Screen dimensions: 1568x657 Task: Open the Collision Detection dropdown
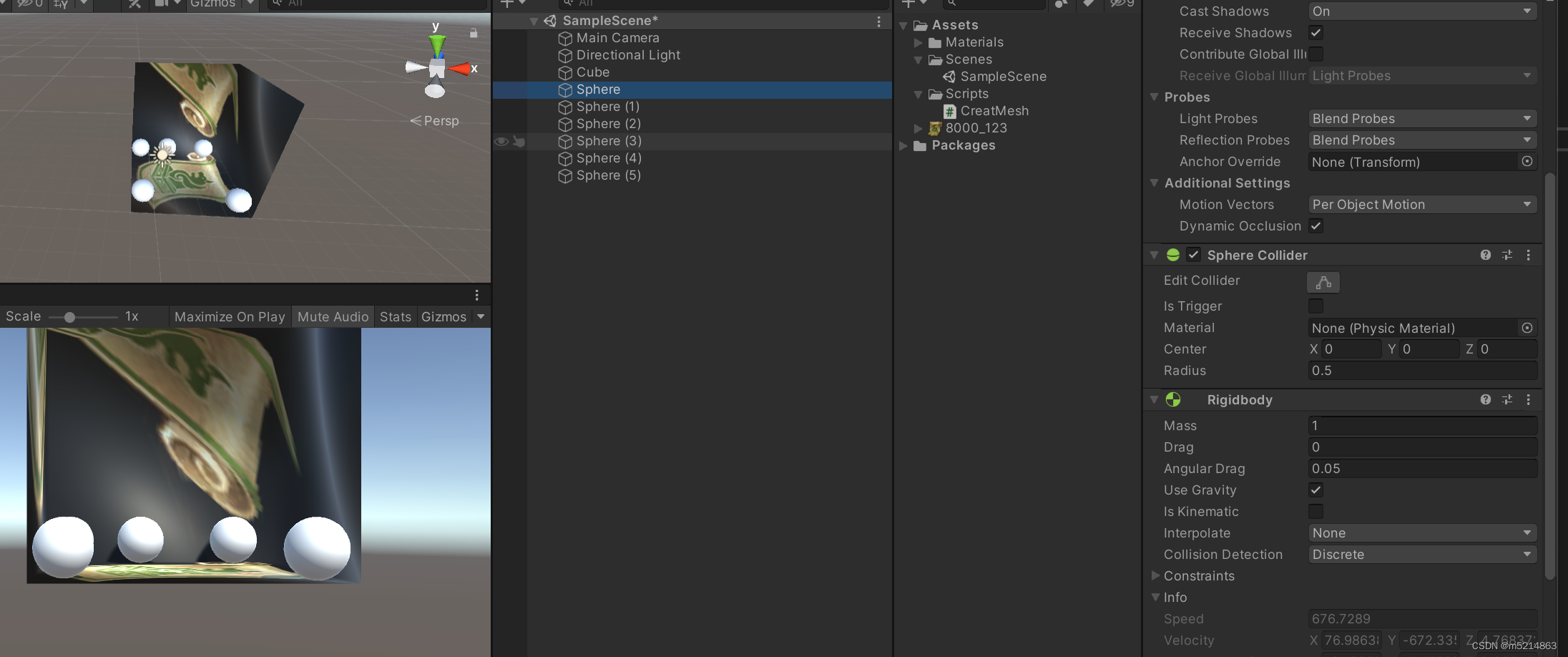(x=1422, y=554)
